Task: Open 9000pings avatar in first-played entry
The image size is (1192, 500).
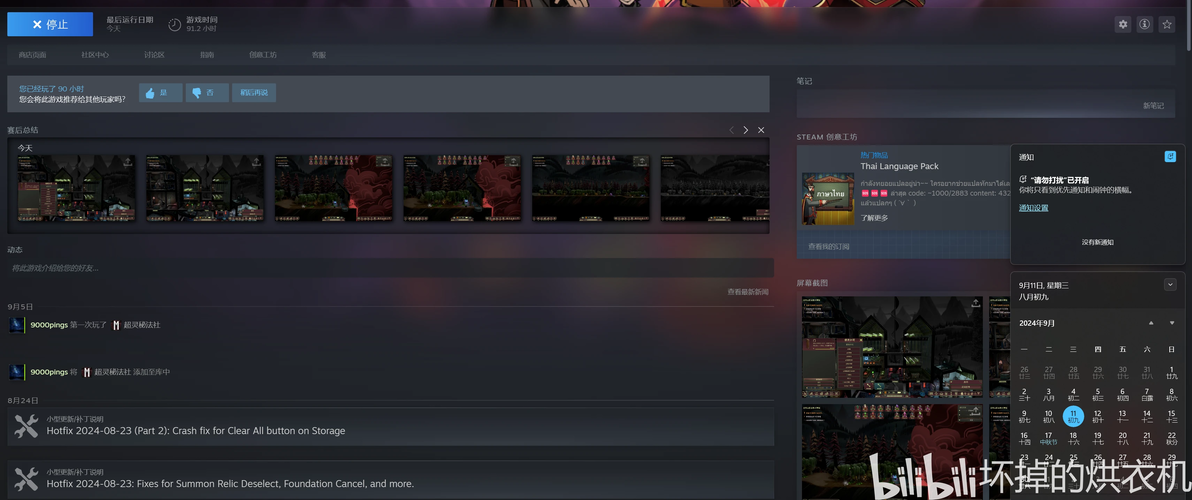Action: pos(17,325)
